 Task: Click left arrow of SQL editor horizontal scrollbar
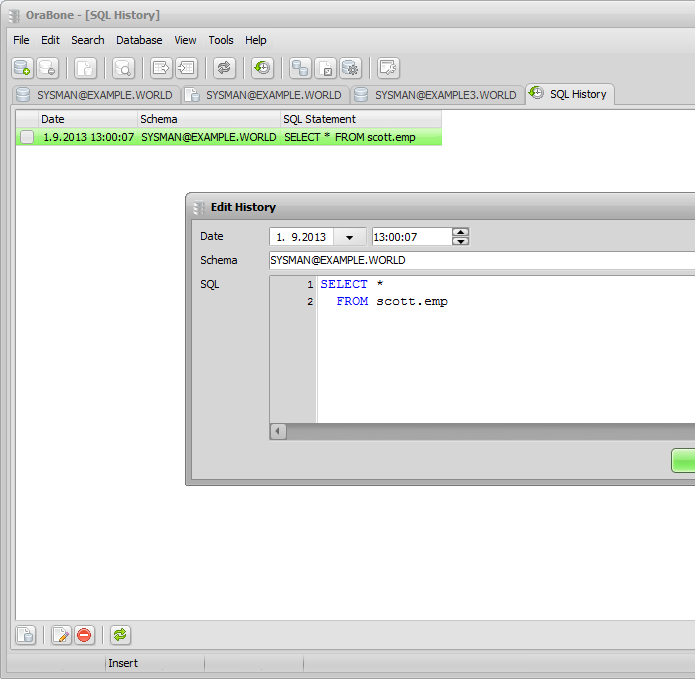(279, 431)
